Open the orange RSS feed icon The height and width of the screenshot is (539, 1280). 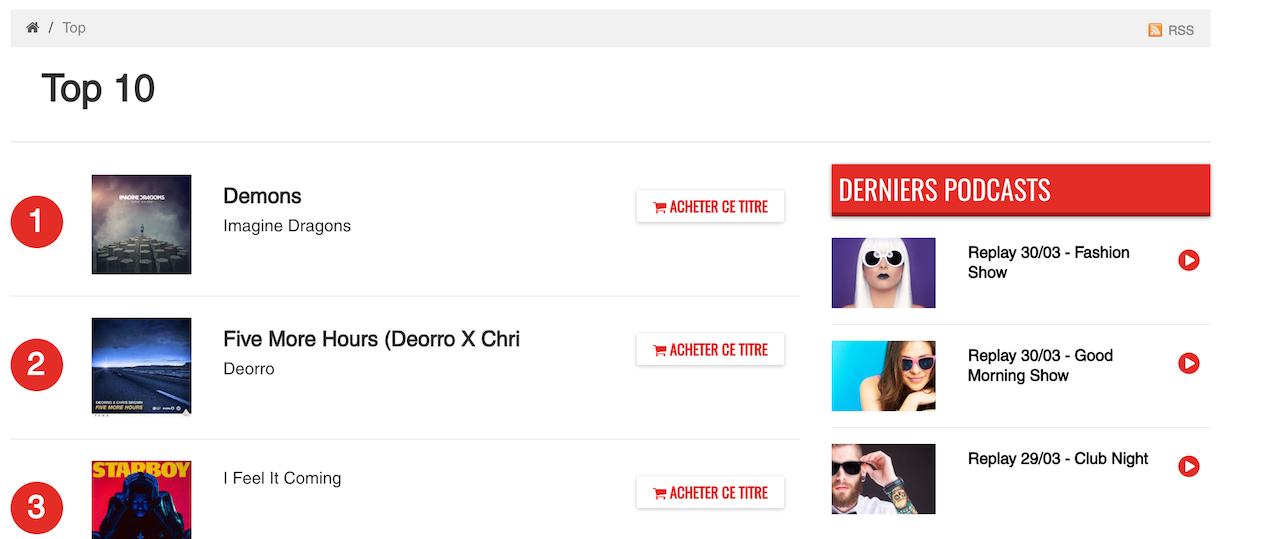(1155, 30)
